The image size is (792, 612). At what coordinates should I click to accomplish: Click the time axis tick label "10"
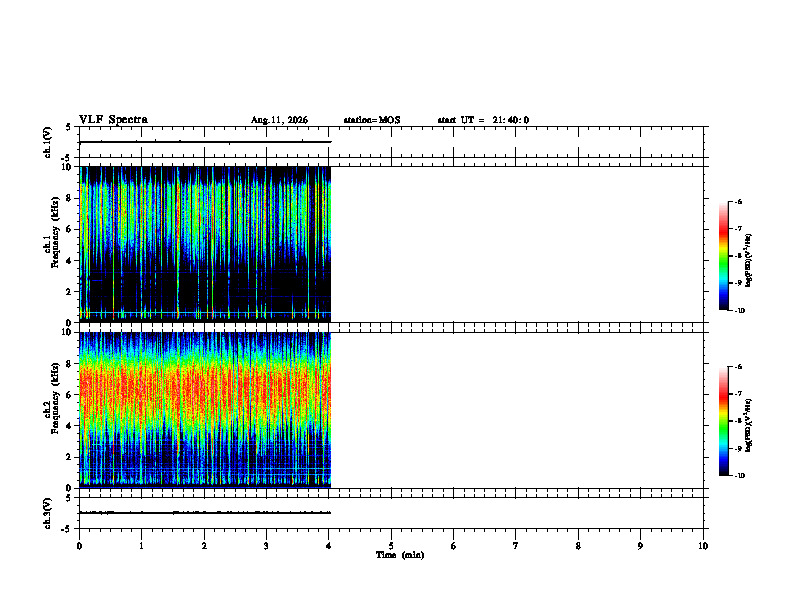(x=703, y=546)
